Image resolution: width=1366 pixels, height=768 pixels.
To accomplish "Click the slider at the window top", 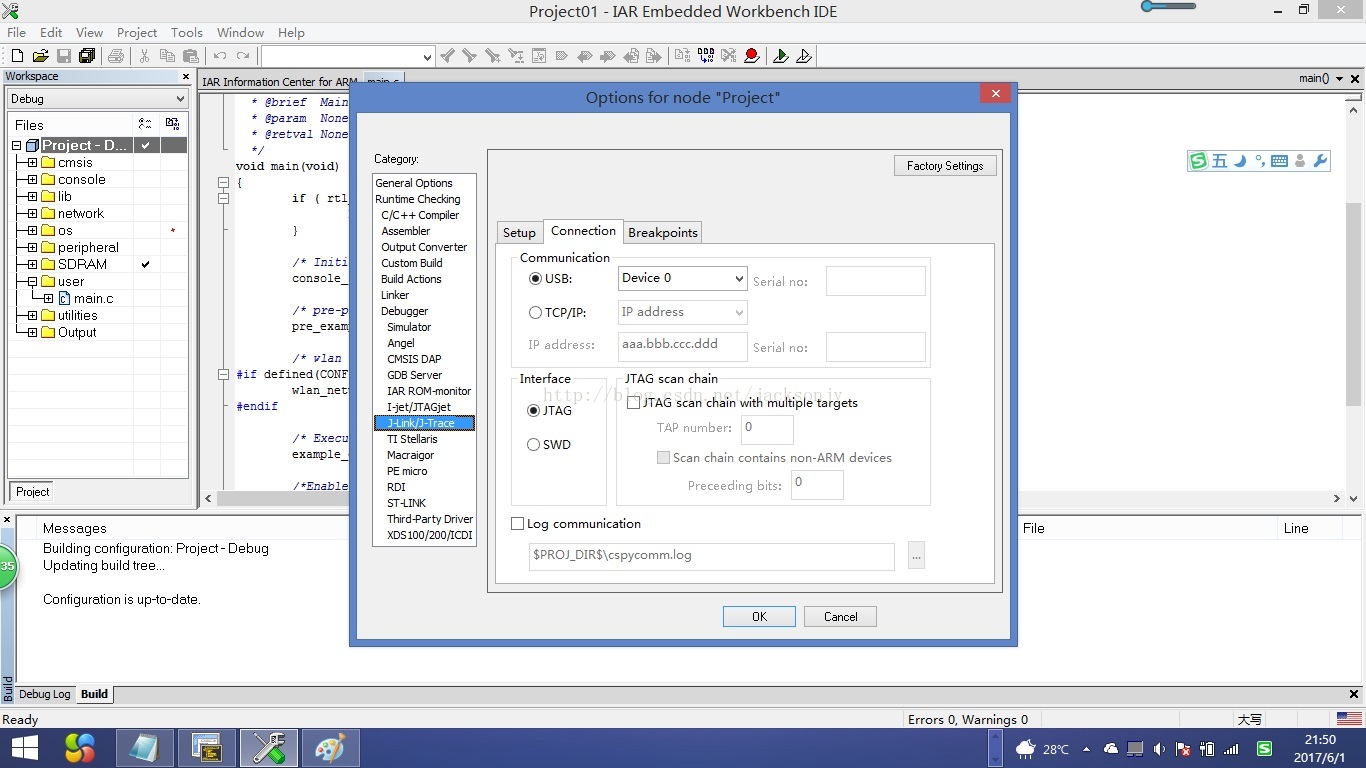I will point(1168,7).
